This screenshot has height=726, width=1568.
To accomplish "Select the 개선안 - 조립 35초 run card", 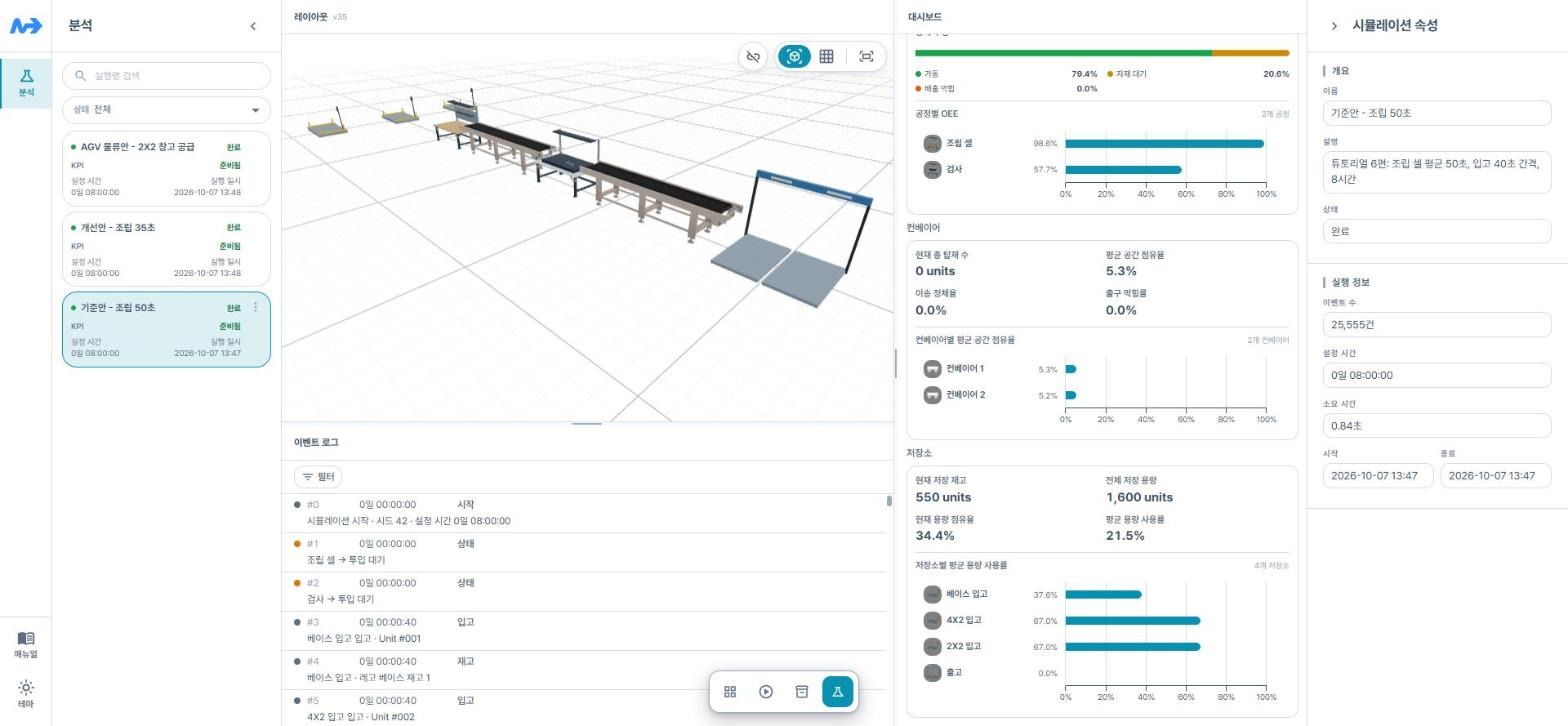I will click(166, 249).
